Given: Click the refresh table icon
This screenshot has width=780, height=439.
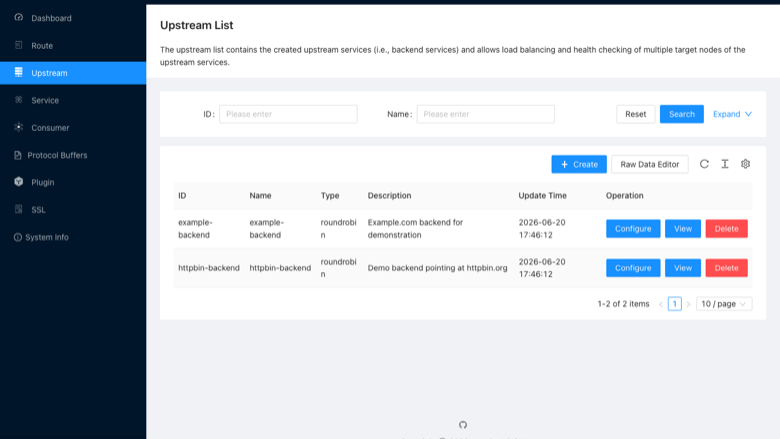Looking at the screenshot, I should coord(704,164).
